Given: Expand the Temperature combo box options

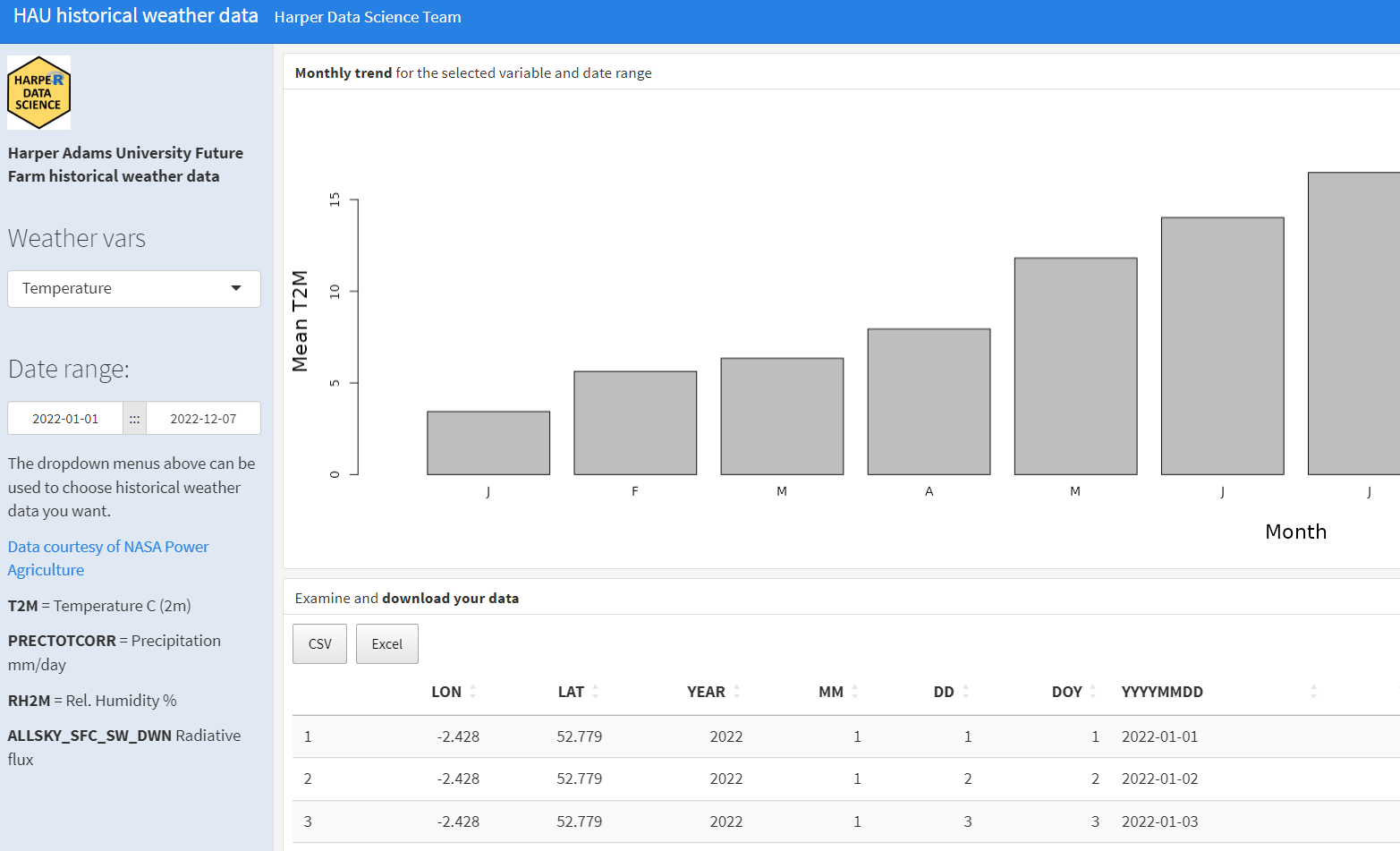Looking at the screenshot, I should (x=133, y=288).
